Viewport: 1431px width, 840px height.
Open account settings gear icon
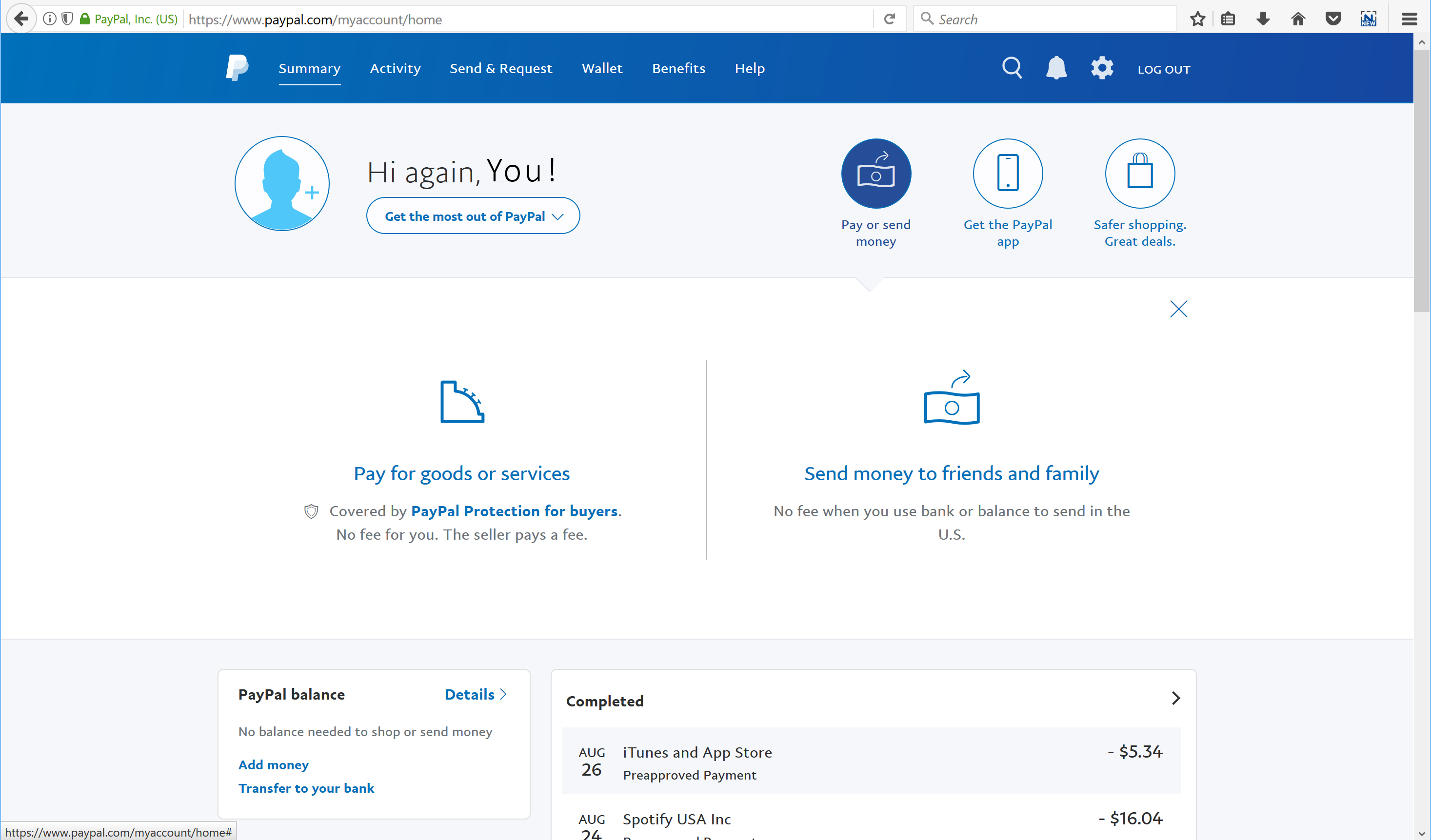(x=1102, y=68)
